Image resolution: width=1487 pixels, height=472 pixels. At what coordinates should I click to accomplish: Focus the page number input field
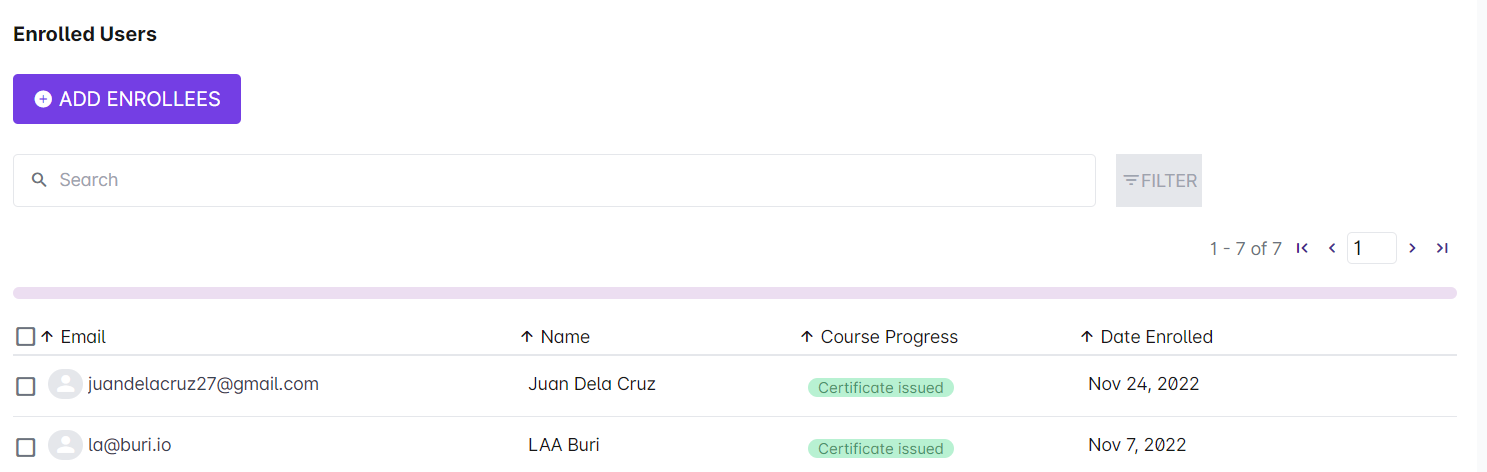(1371, 248)
